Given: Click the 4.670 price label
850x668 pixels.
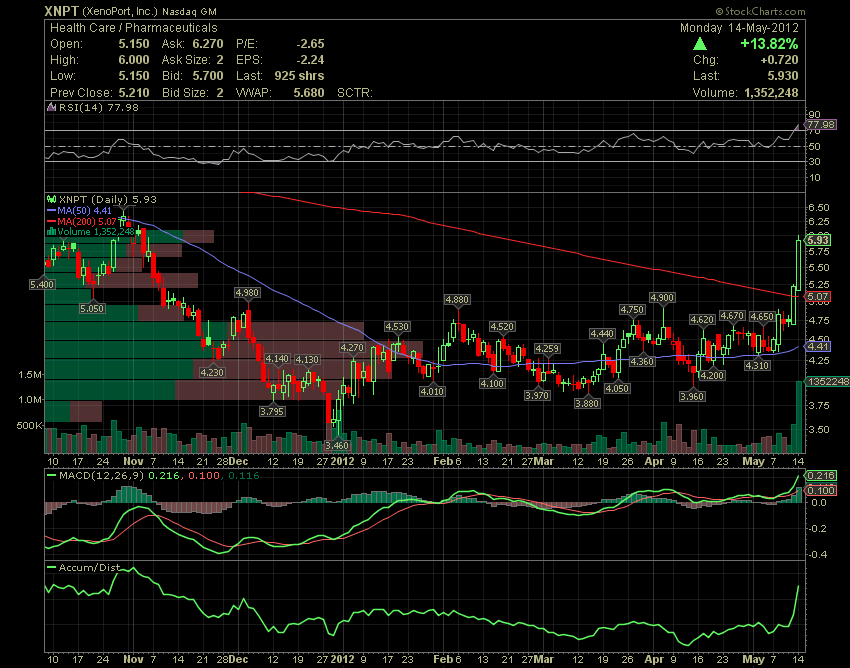Looking at the screenshot, I should click(x=732, y=316).
